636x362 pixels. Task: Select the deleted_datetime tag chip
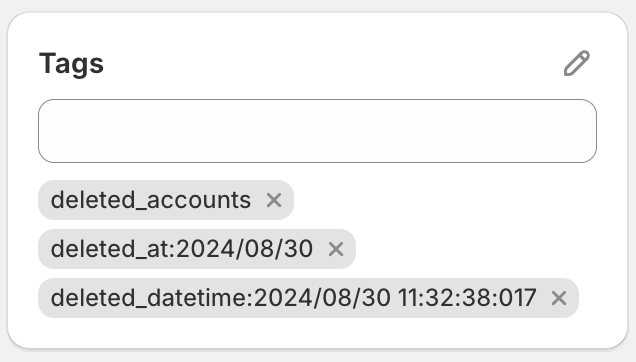(308, 298)
